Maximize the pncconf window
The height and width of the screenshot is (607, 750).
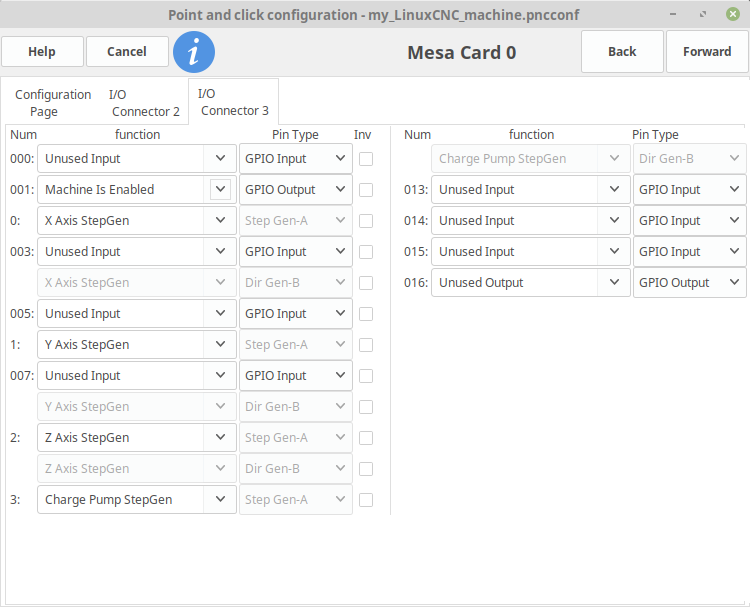click(x=703, y=14)
